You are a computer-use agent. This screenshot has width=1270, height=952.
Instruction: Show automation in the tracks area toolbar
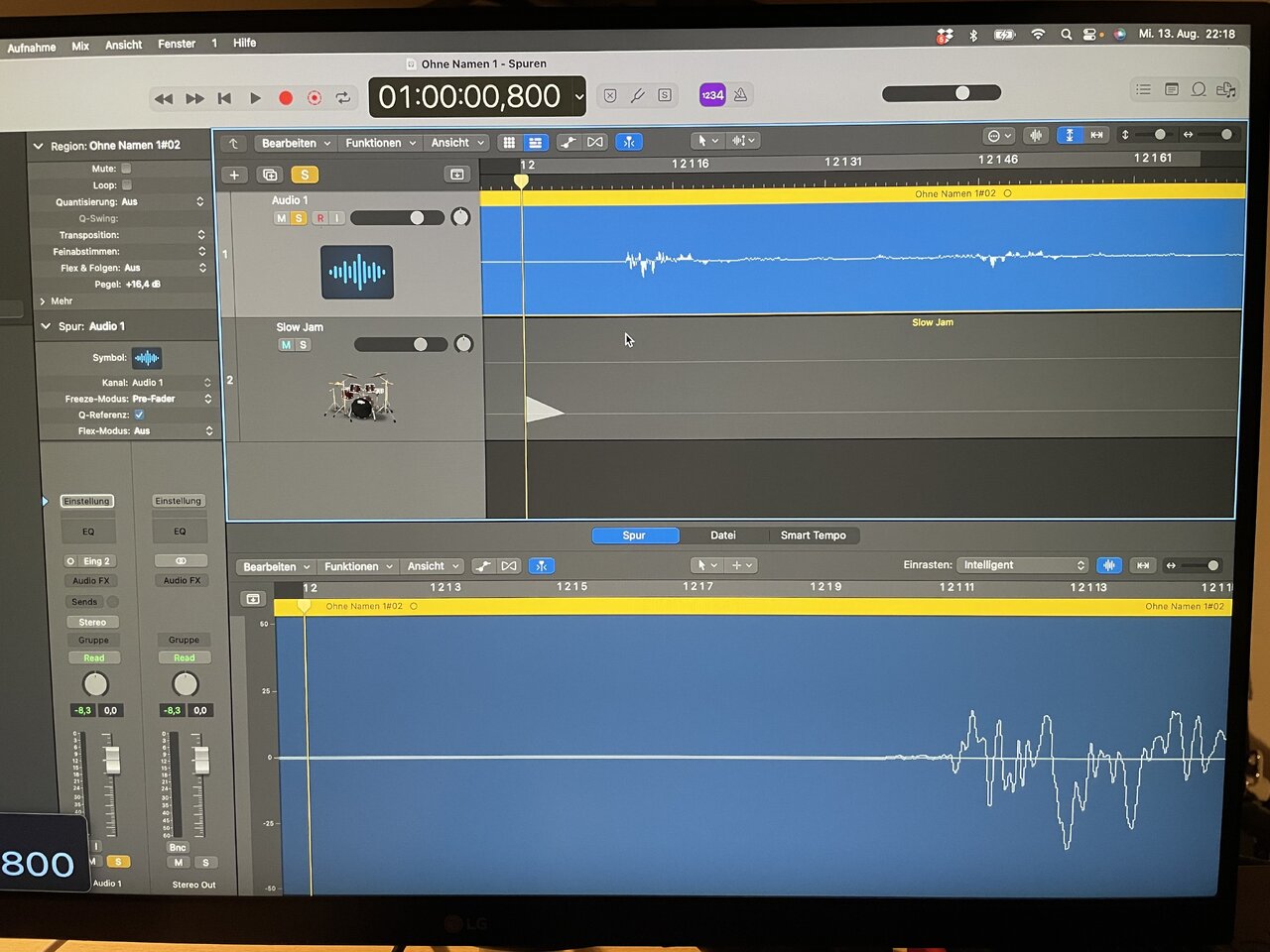click(x=568, y=143)
